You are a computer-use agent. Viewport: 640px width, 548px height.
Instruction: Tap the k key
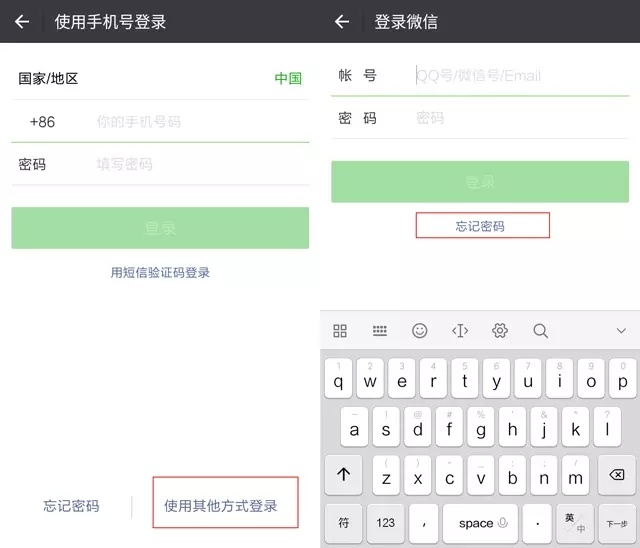(x=576, y=426)
